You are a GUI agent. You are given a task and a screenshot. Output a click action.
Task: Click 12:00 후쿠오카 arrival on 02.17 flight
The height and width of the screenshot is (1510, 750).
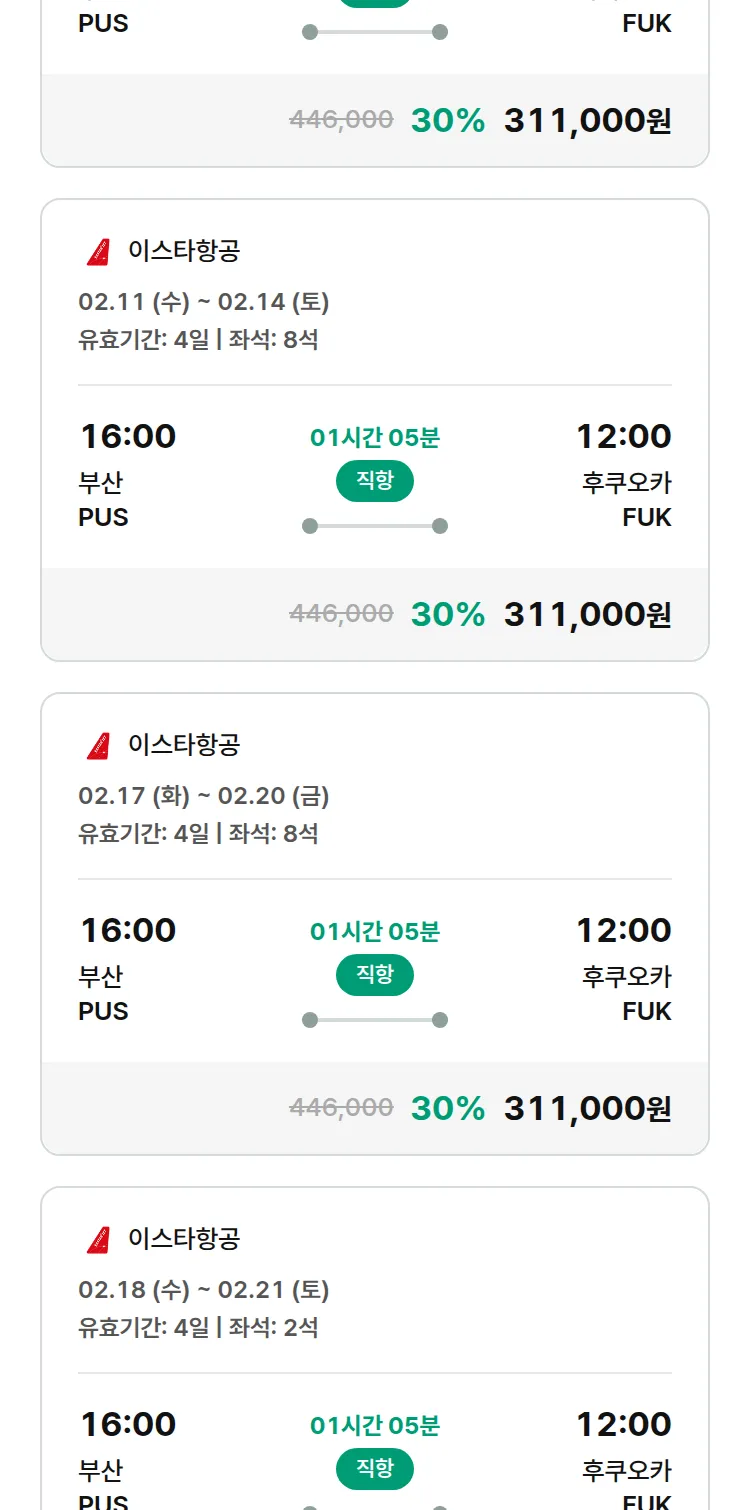(624, 931)
